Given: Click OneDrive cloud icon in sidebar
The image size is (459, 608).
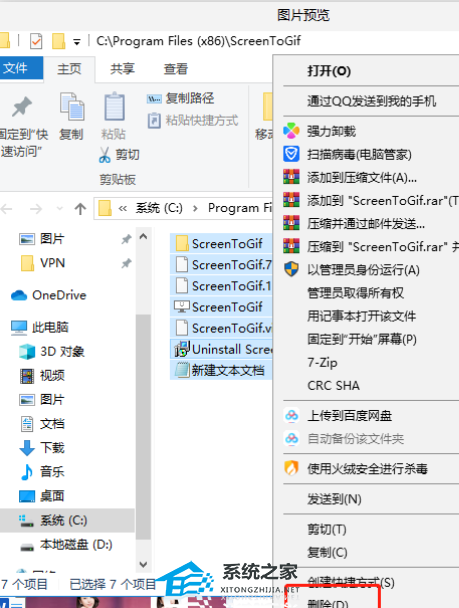Looking at the screenshot, I should (x=19, y=295).
